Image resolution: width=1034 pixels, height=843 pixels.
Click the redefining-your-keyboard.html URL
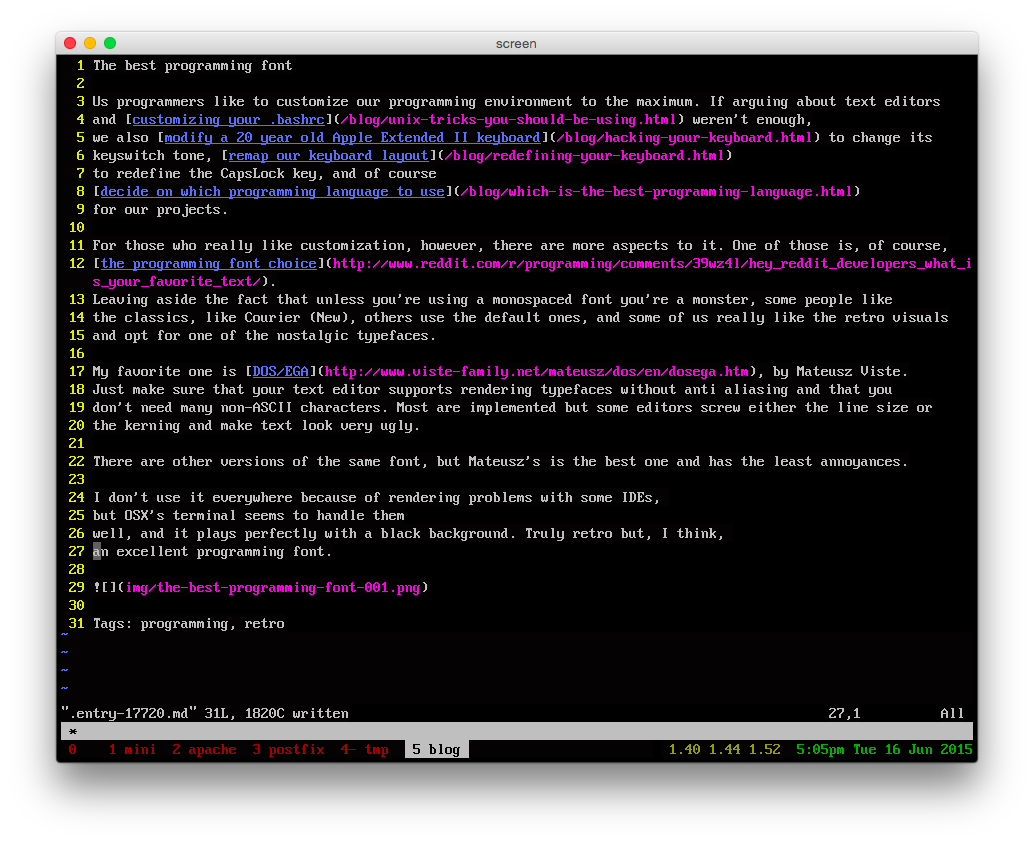pyautogui.click(x=584, y=155)
